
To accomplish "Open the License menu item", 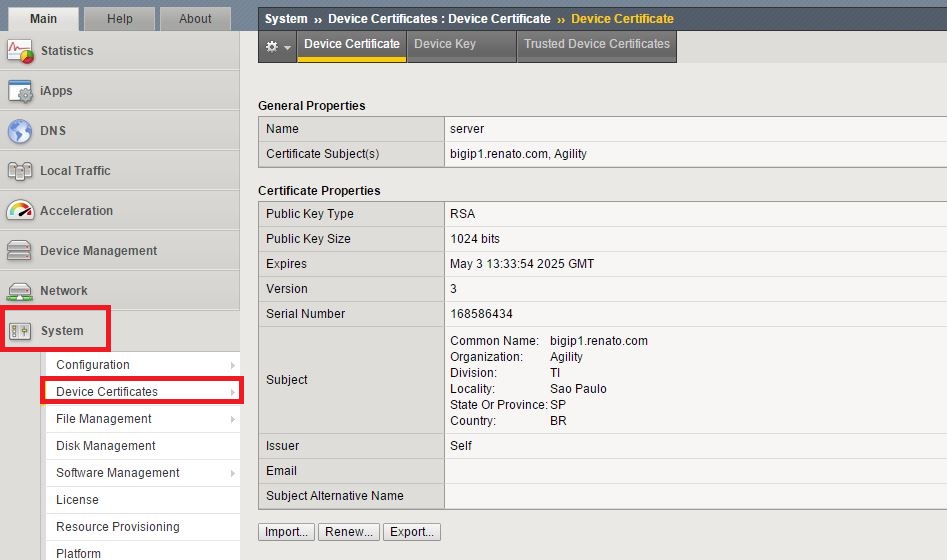I will tap(77, 500).
